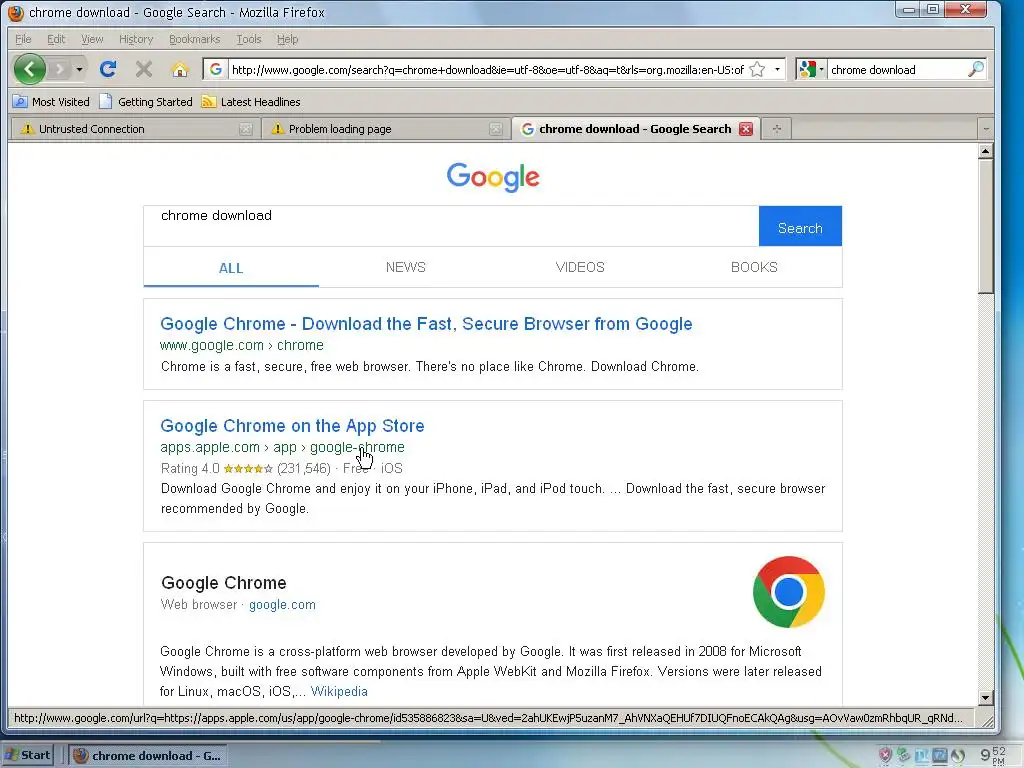Image resolution: width=1024 pixels, height=768 pixels.
Task: Click the google.com link under Web browser
Action: tap(282, 605)
